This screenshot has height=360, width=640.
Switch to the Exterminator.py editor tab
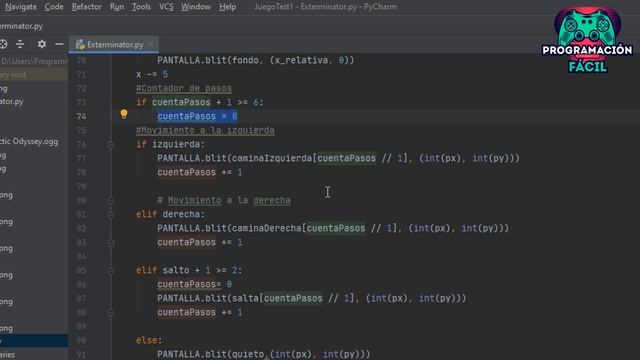tap(115, 44)
